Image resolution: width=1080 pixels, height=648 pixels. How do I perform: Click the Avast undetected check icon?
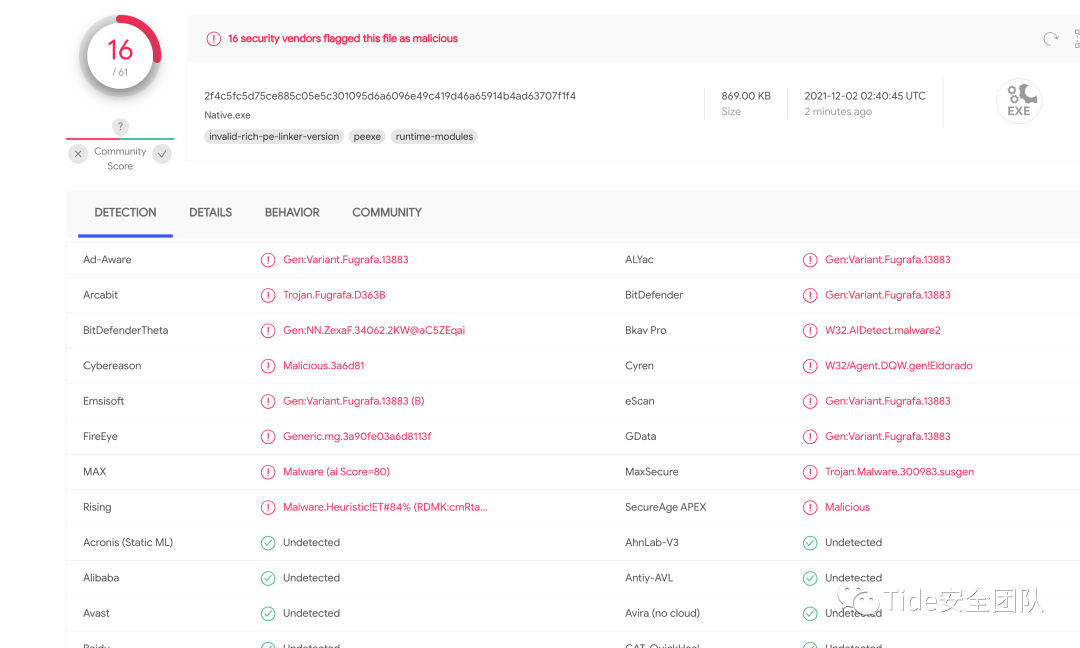click(x=268, y=614)
